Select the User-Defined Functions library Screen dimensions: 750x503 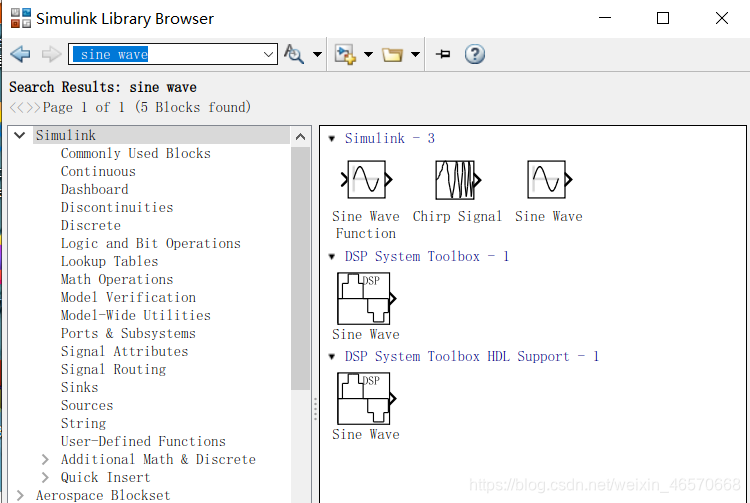[x=143, y=442]
